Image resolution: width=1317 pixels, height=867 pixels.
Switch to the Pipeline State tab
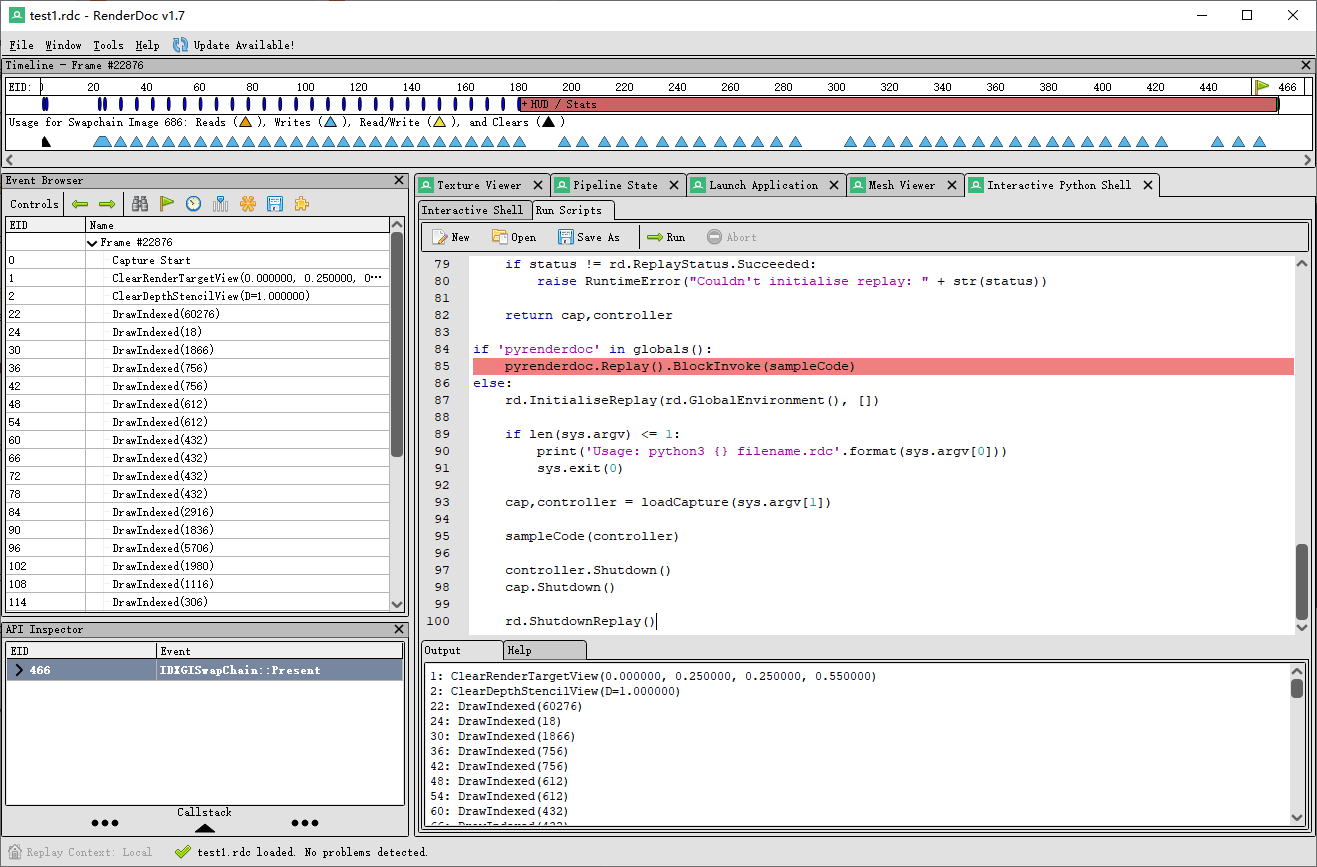click(x=617, y=185)
